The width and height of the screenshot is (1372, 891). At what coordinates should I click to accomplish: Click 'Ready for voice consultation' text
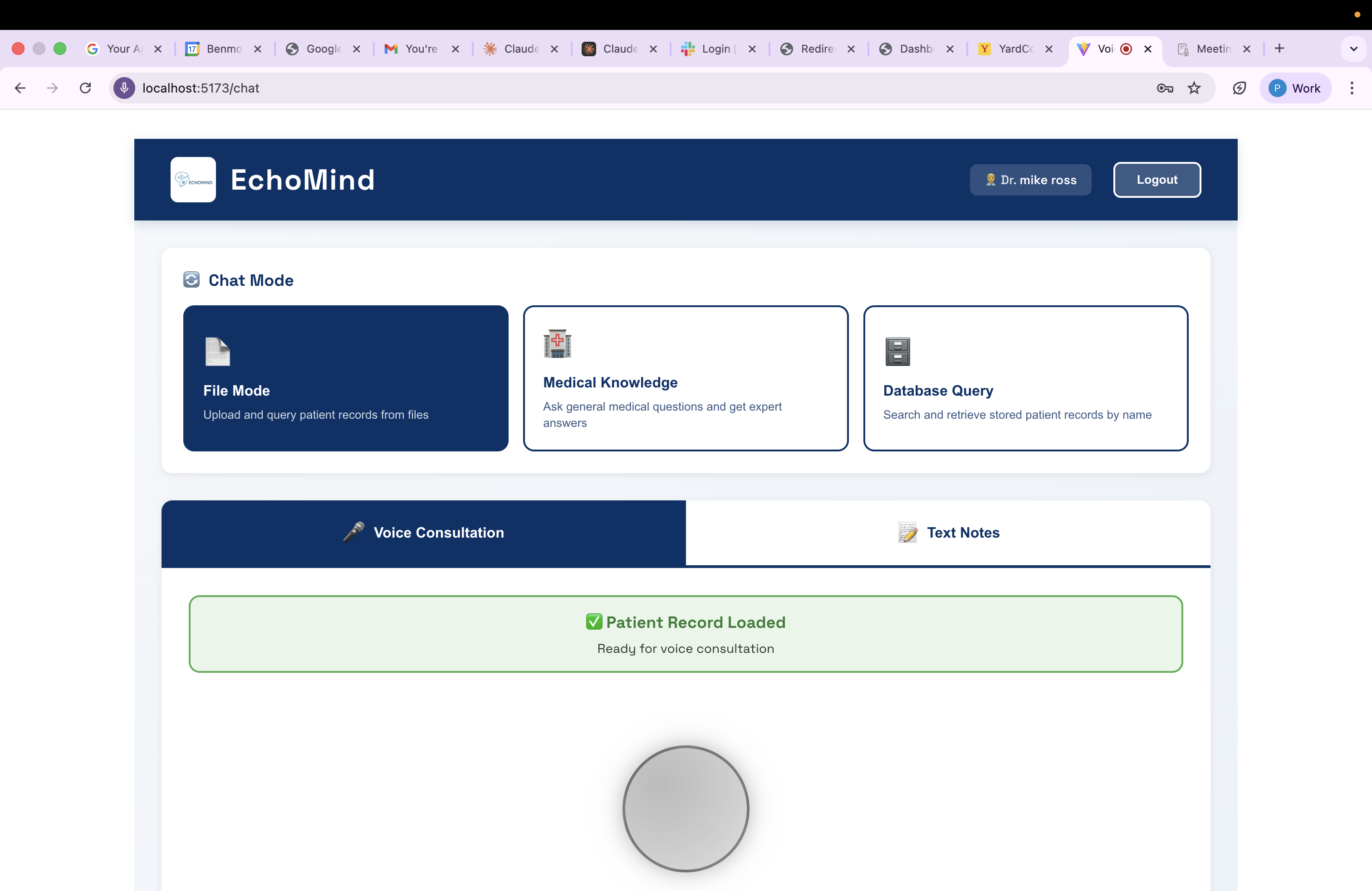coord(686,648)
